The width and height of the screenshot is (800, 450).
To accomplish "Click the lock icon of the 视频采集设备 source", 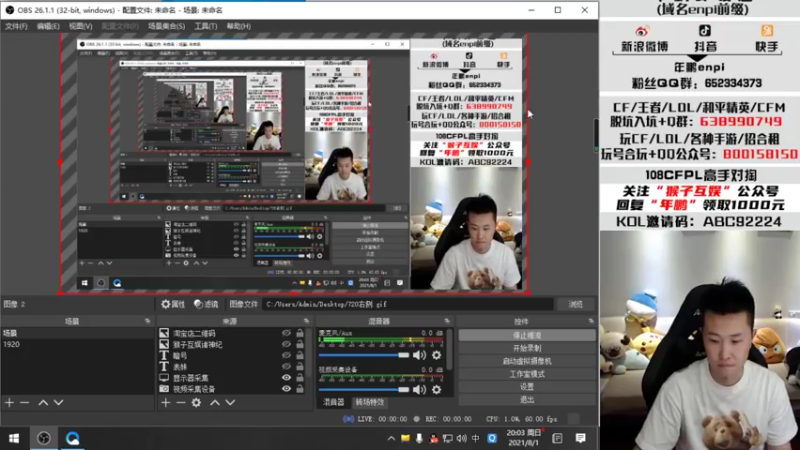I will pos(300,389).
